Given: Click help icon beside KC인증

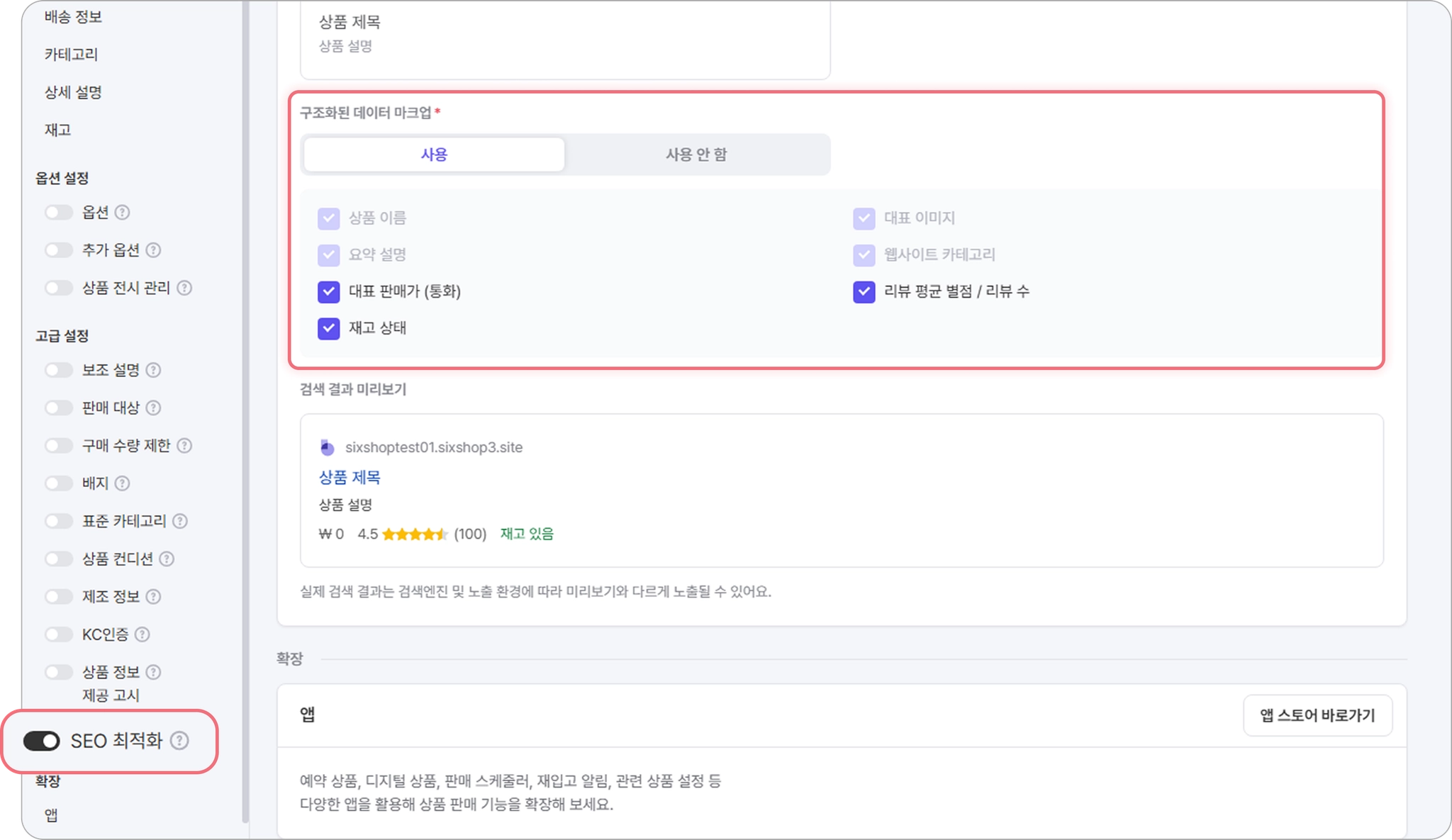Looking at the screenshot, I should pyautogui.click(x=142, y=634).
